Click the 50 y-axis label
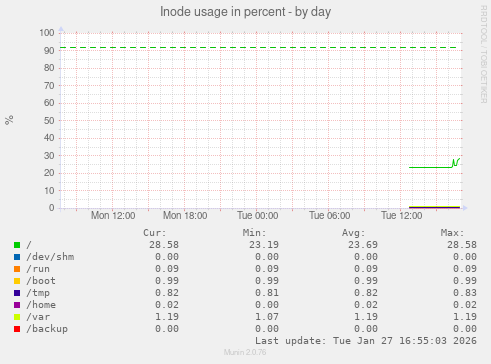 coord(49,121)
